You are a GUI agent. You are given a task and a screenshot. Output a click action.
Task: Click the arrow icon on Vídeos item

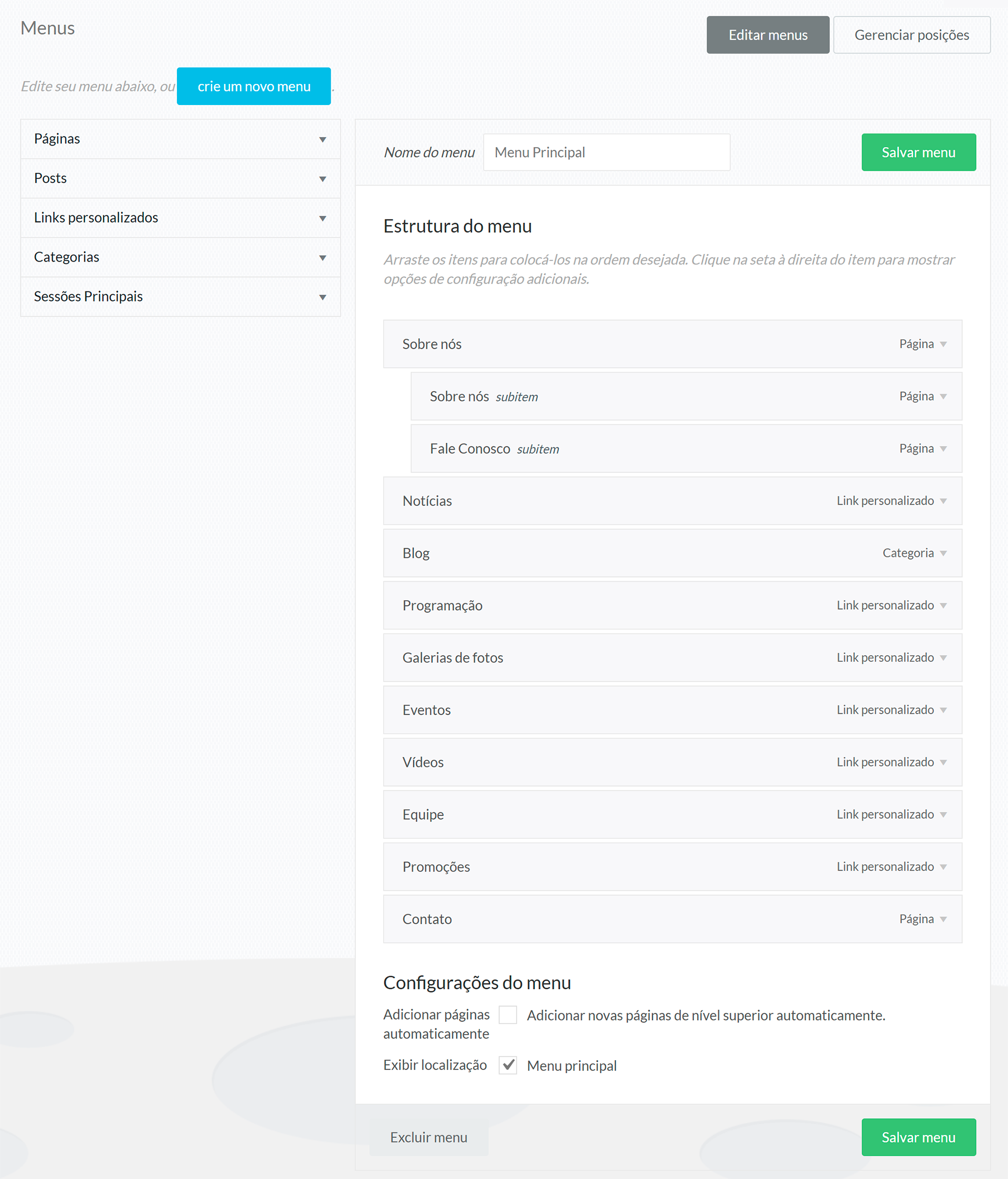point(943,763)
